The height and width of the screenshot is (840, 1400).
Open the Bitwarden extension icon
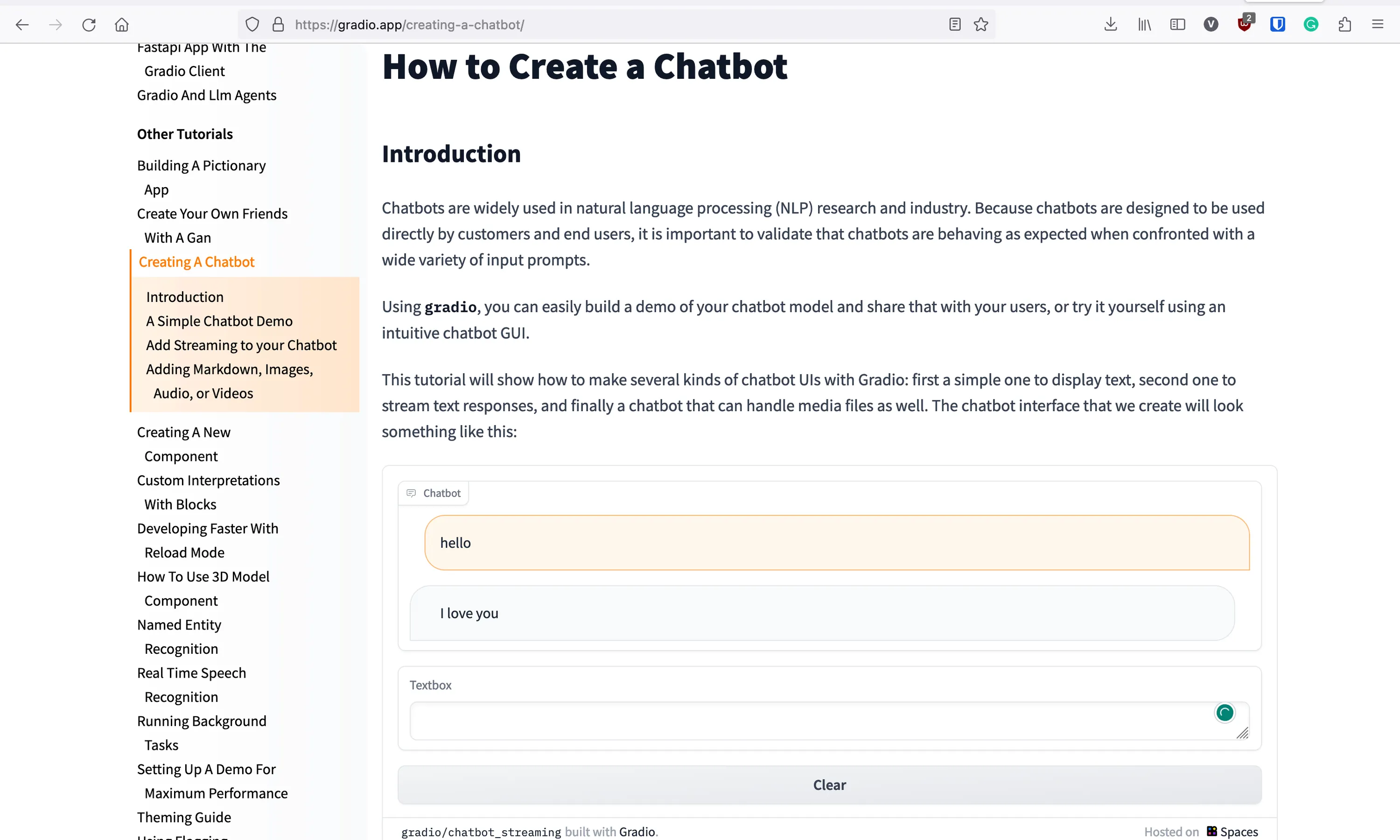click(x=1277, y=24)
